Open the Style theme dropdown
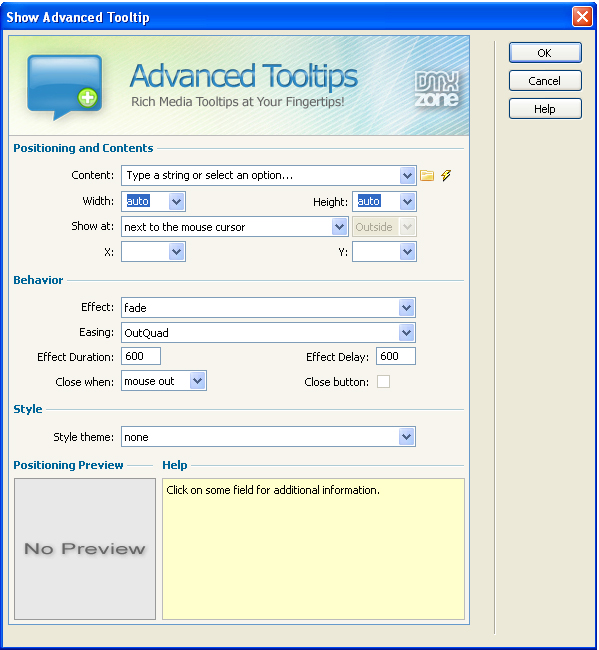The width and height of the screenshot is (599, 650). 407,437
